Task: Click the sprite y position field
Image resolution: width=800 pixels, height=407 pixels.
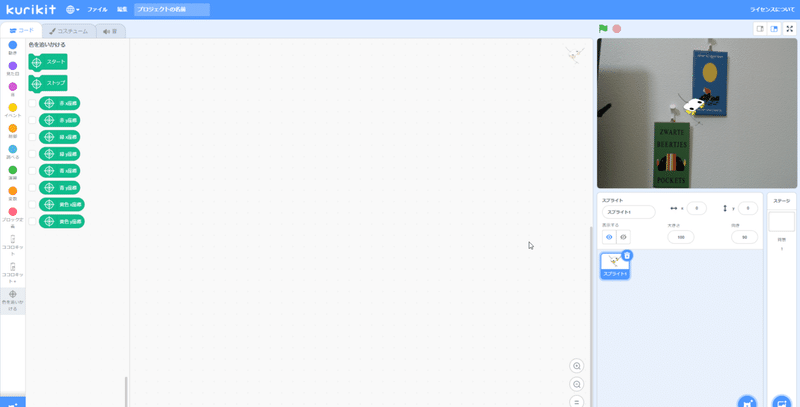Action: (x=748, y=208)
